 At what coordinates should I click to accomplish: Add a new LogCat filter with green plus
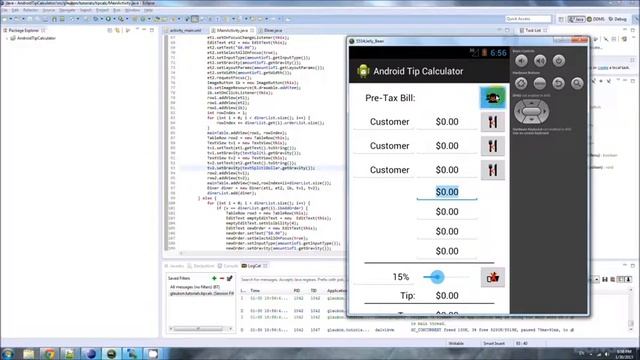(x=214, y=278)
